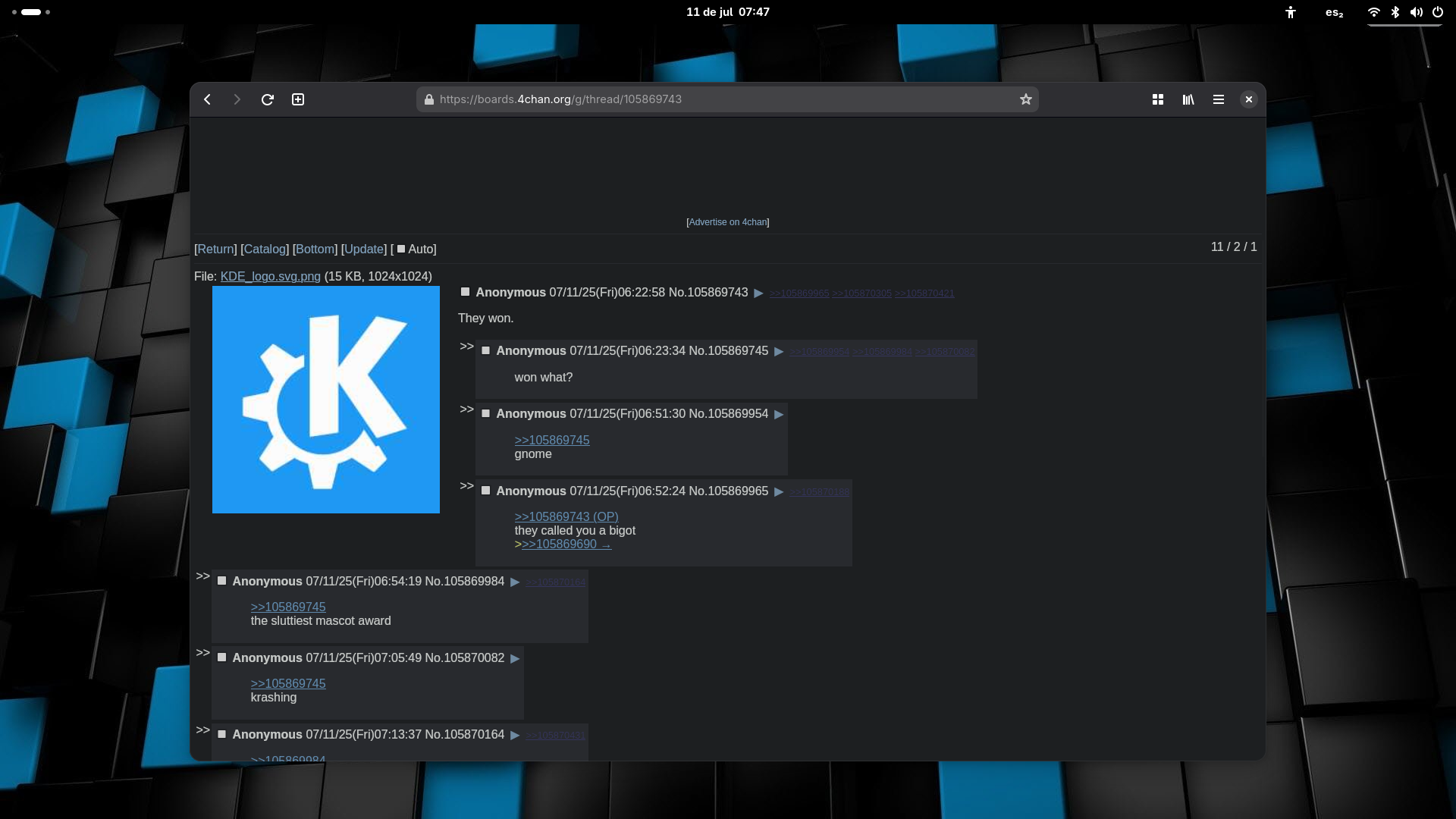1456x819 pixels.
Task: Click quote link above 'krashing'
Action: (x=288, y=683)
